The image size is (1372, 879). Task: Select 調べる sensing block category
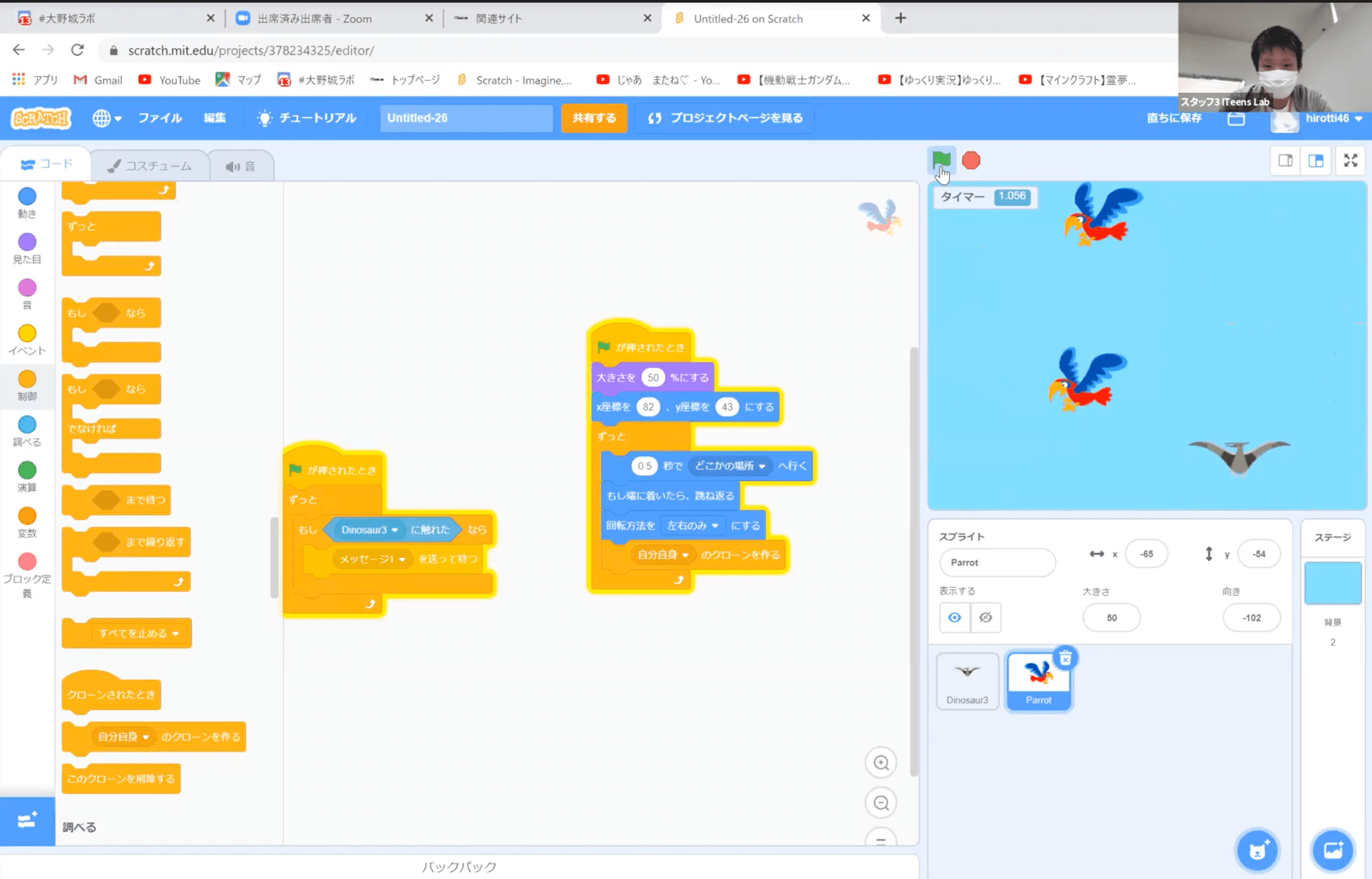pos(27,431)
